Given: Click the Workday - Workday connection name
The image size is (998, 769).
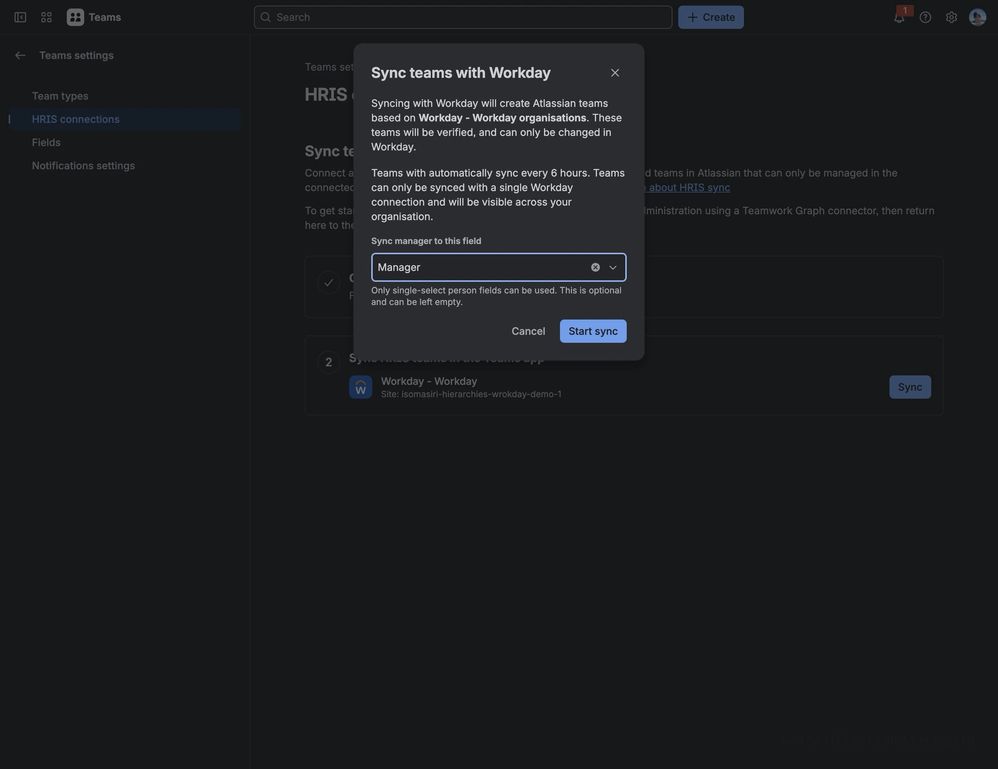Looking at the screenshot, I should point(429,381).
